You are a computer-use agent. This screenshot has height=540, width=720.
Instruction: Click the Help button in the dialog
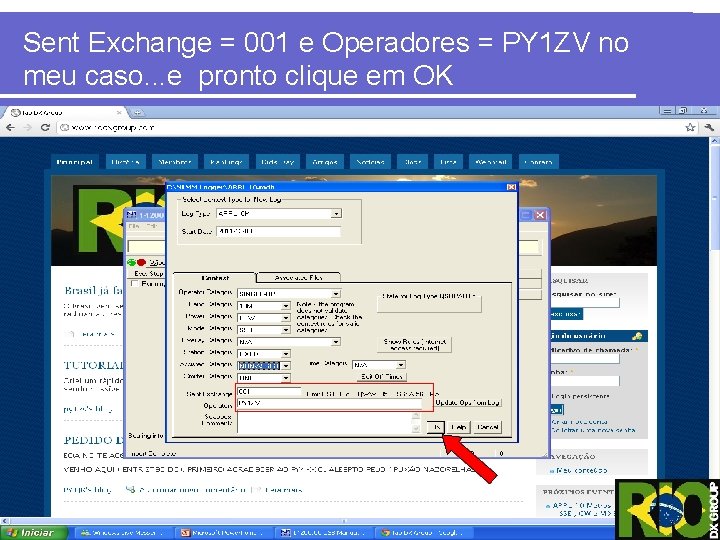(x=459, y=428)
